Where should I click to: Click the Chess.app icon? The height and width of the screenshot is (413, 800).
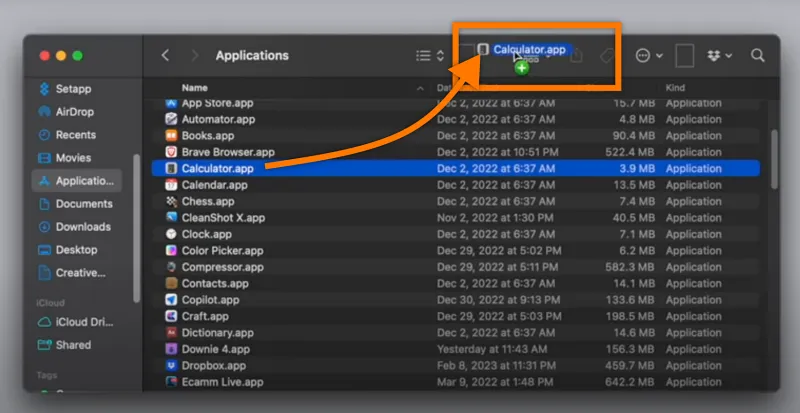[x=171, y=201]
